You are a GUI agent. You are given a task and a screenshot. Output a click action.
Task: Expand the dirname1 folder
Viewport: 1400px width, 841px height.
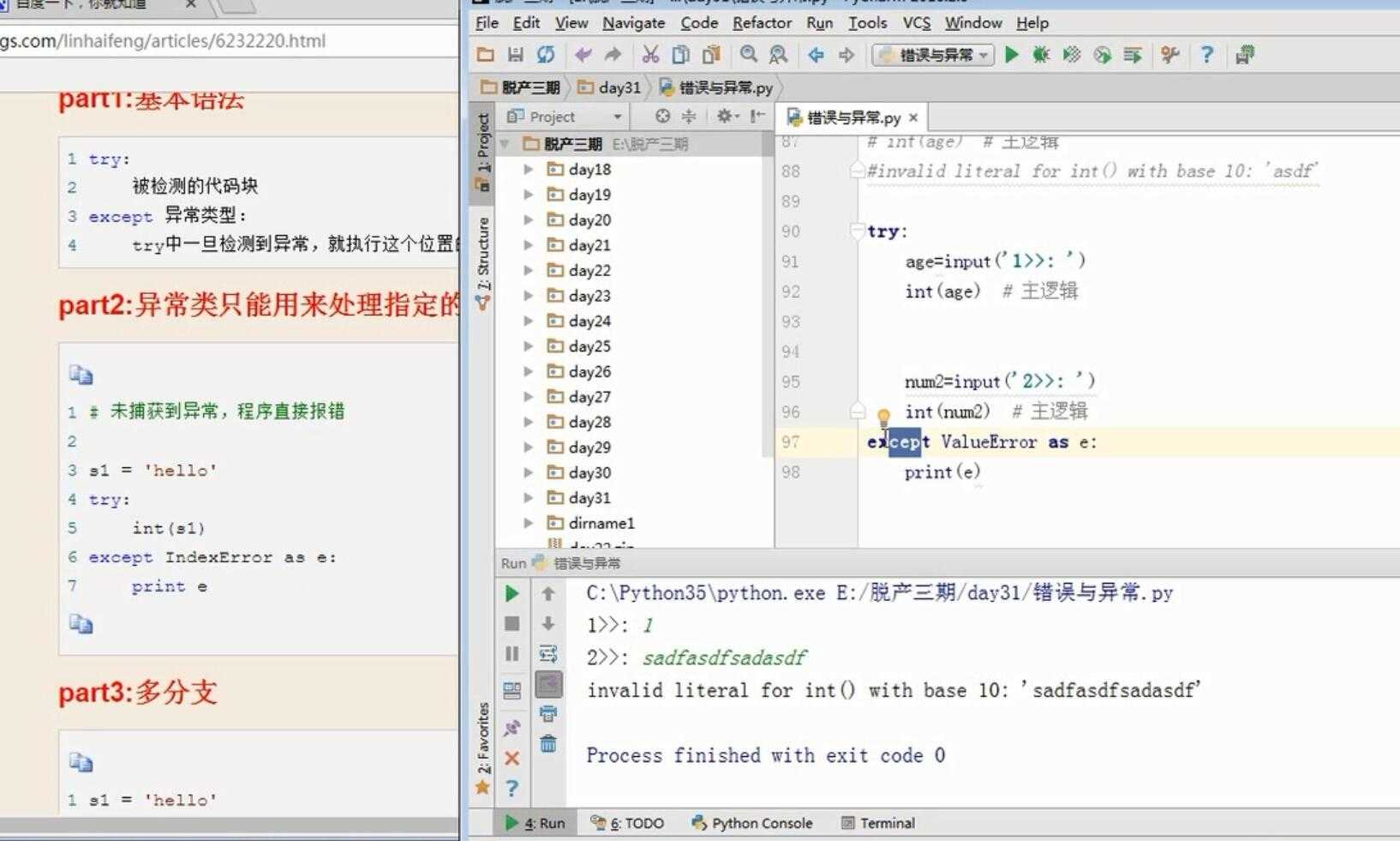click(529, 523)
